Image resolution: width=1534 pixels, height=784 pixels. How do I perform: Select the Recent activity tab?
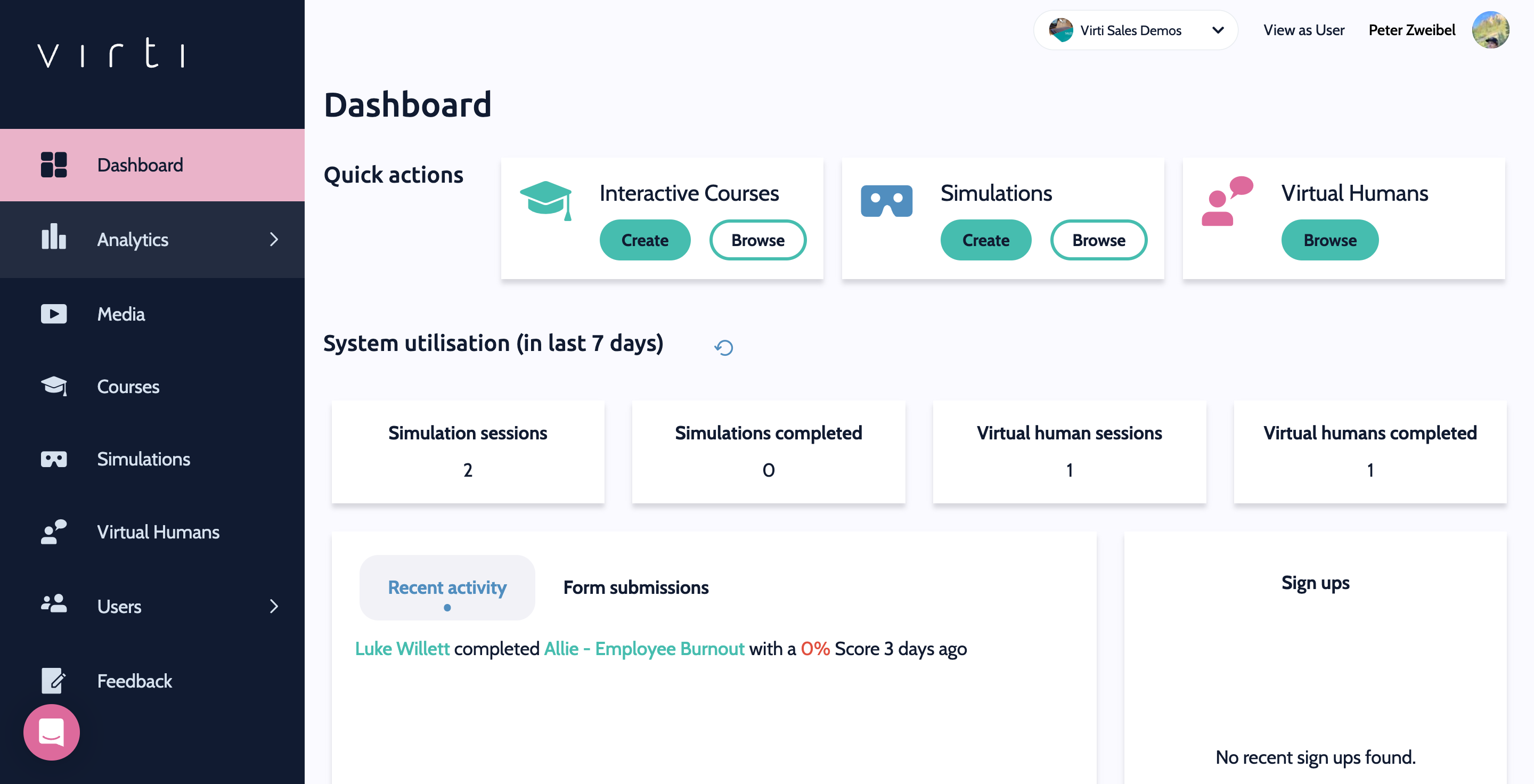(447, 587)
